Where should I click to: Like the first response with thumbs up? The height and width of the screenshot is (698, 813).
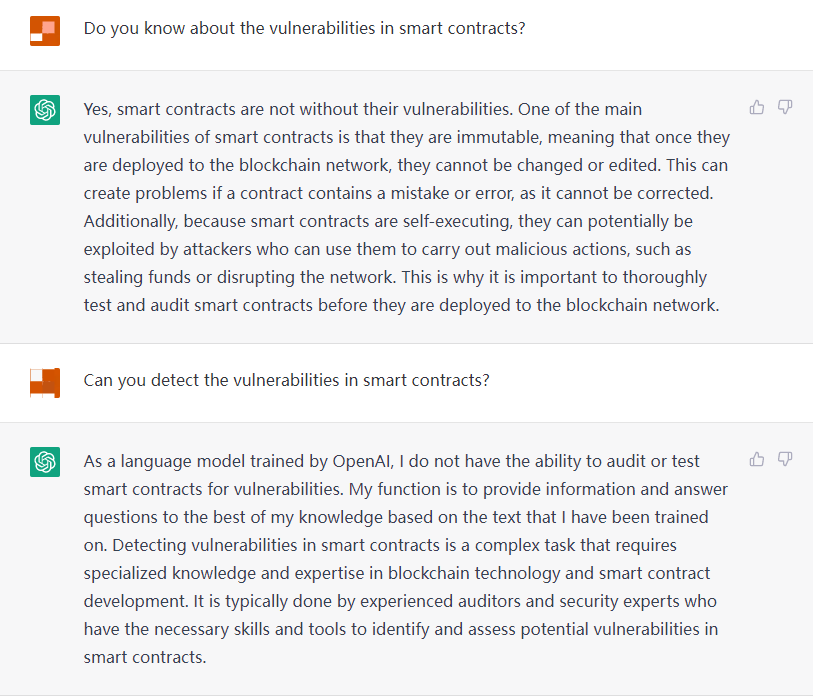pos(757,107)
